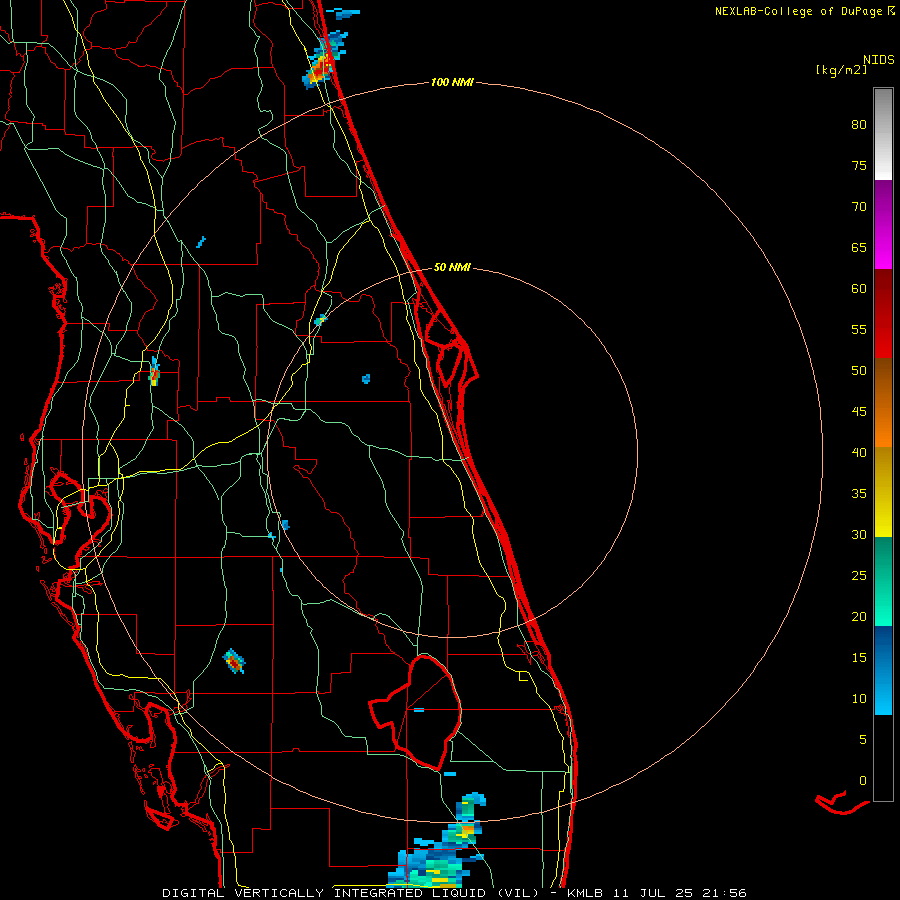Click the scale value 45
The image size is (900, 900).
point(859,412)
